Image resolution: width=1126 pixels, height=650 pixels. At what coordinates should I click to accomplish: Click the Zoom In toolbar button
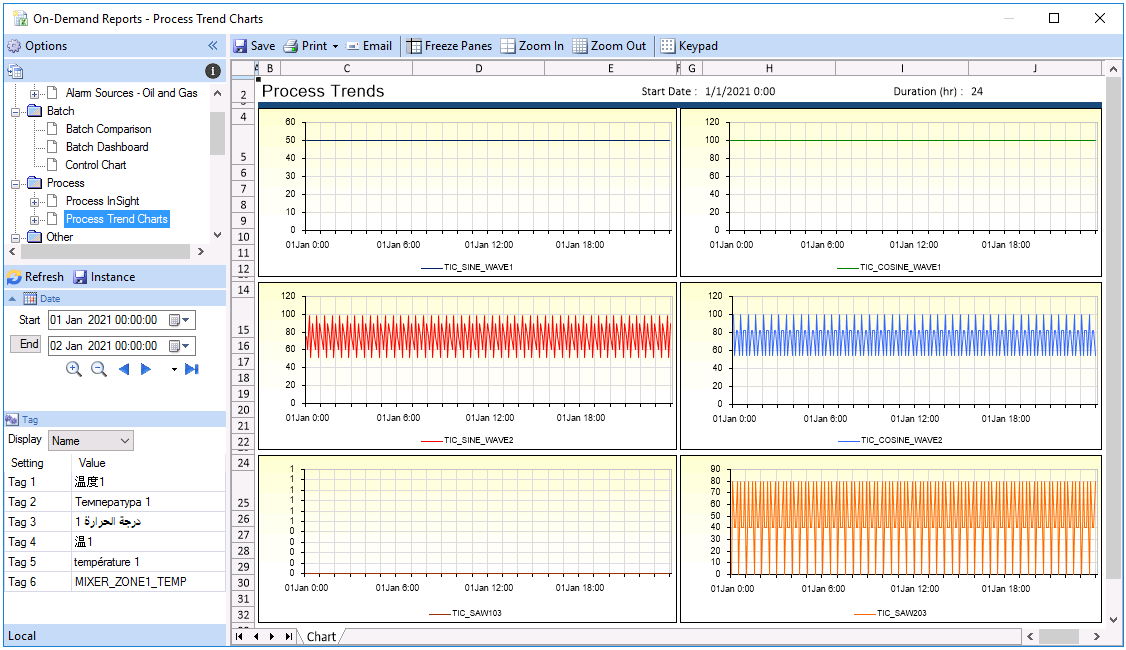(532, 46)
